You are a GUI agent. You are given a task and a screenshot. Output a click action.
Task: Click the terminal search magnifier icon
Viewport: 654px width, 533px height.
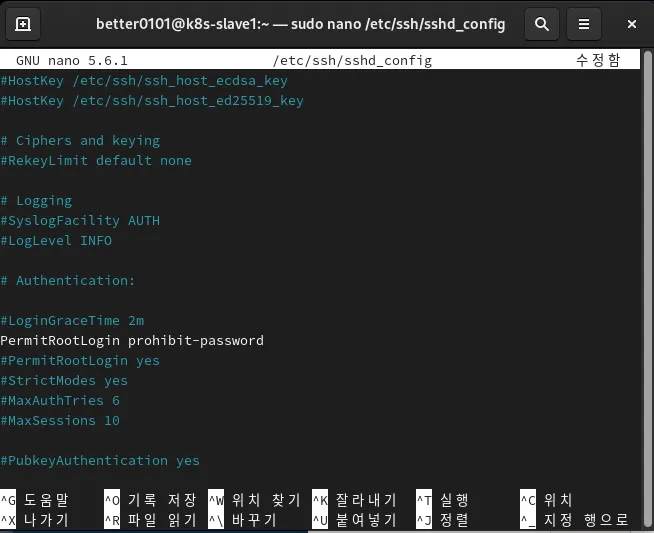point(542,24)
